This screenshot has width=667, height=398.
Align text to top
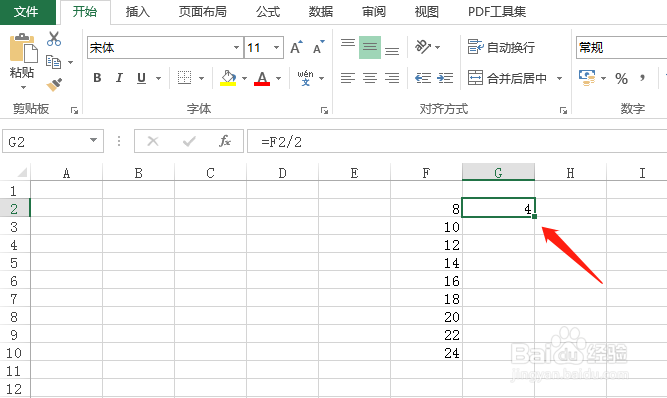point(348,43)
